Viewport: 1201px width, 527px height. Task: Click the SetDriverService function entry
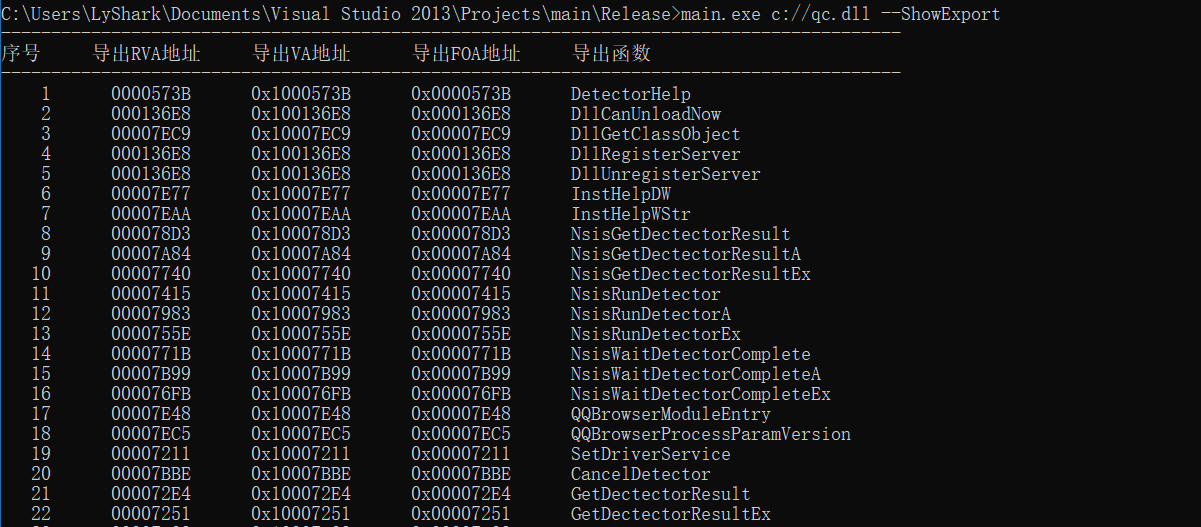[650, 454]
